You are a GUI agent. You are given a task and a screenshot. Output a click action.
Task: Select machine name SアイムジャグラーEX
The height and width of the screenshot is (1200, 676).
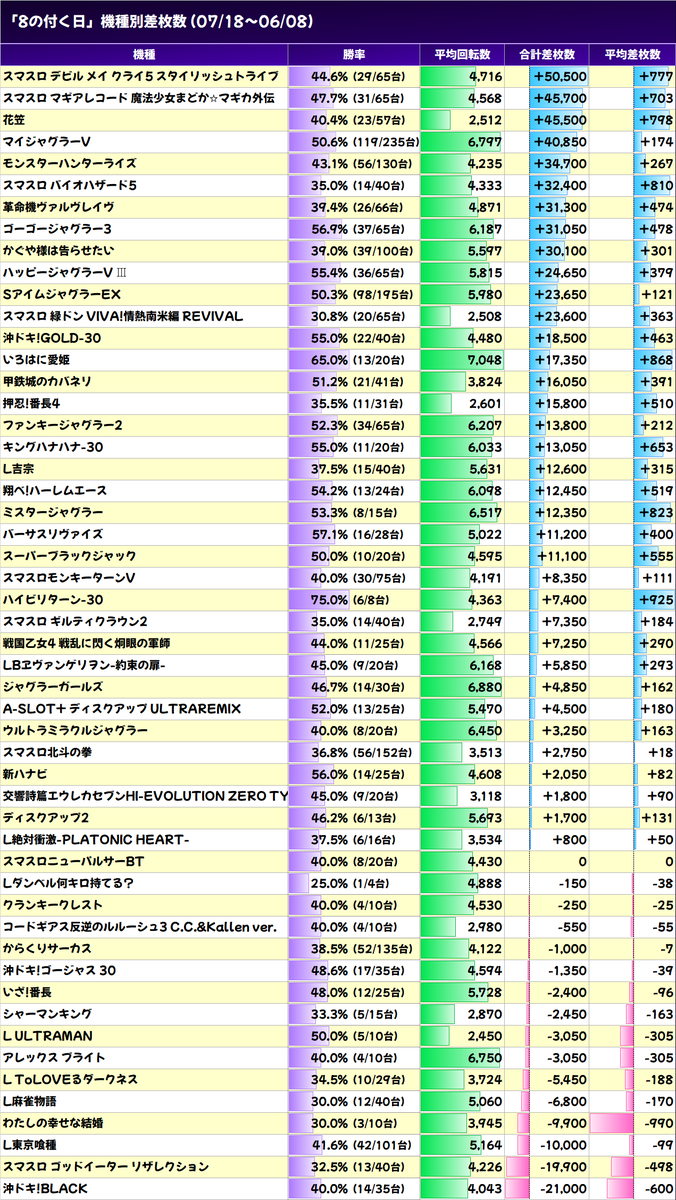(x=62, y=294)
